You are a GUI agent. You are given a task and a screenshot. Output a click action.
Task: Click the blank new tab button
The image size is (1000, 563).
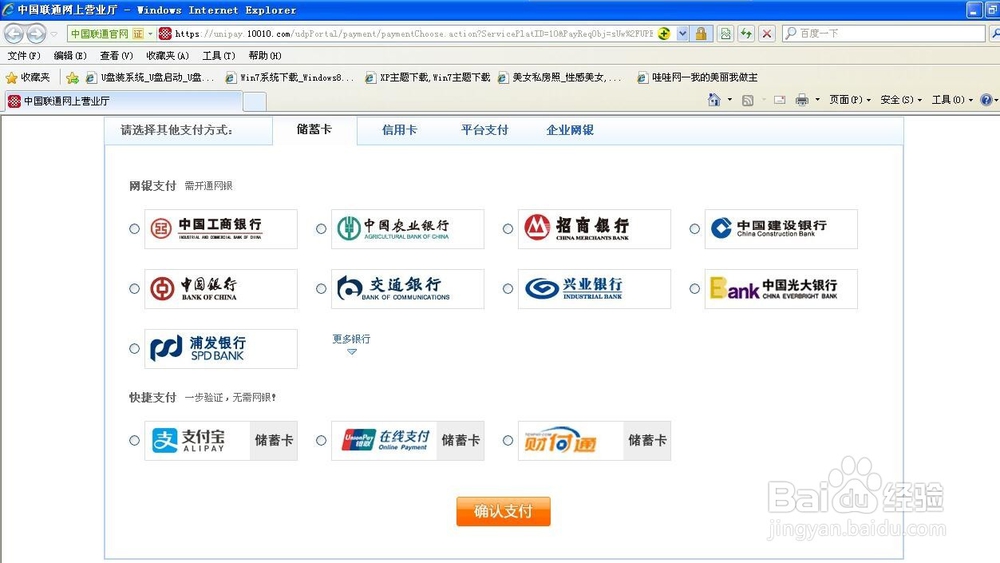[254, 101]
